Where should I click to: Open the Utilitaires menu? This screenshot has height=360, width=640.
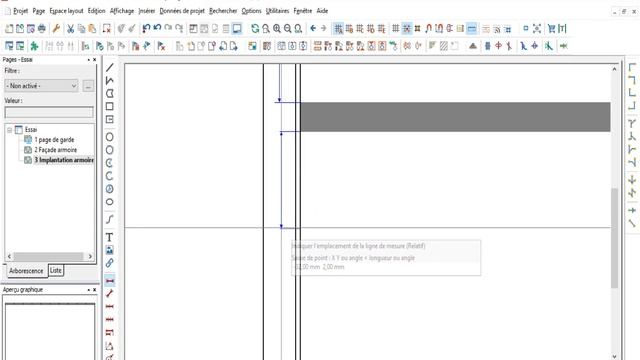(277, 11)
